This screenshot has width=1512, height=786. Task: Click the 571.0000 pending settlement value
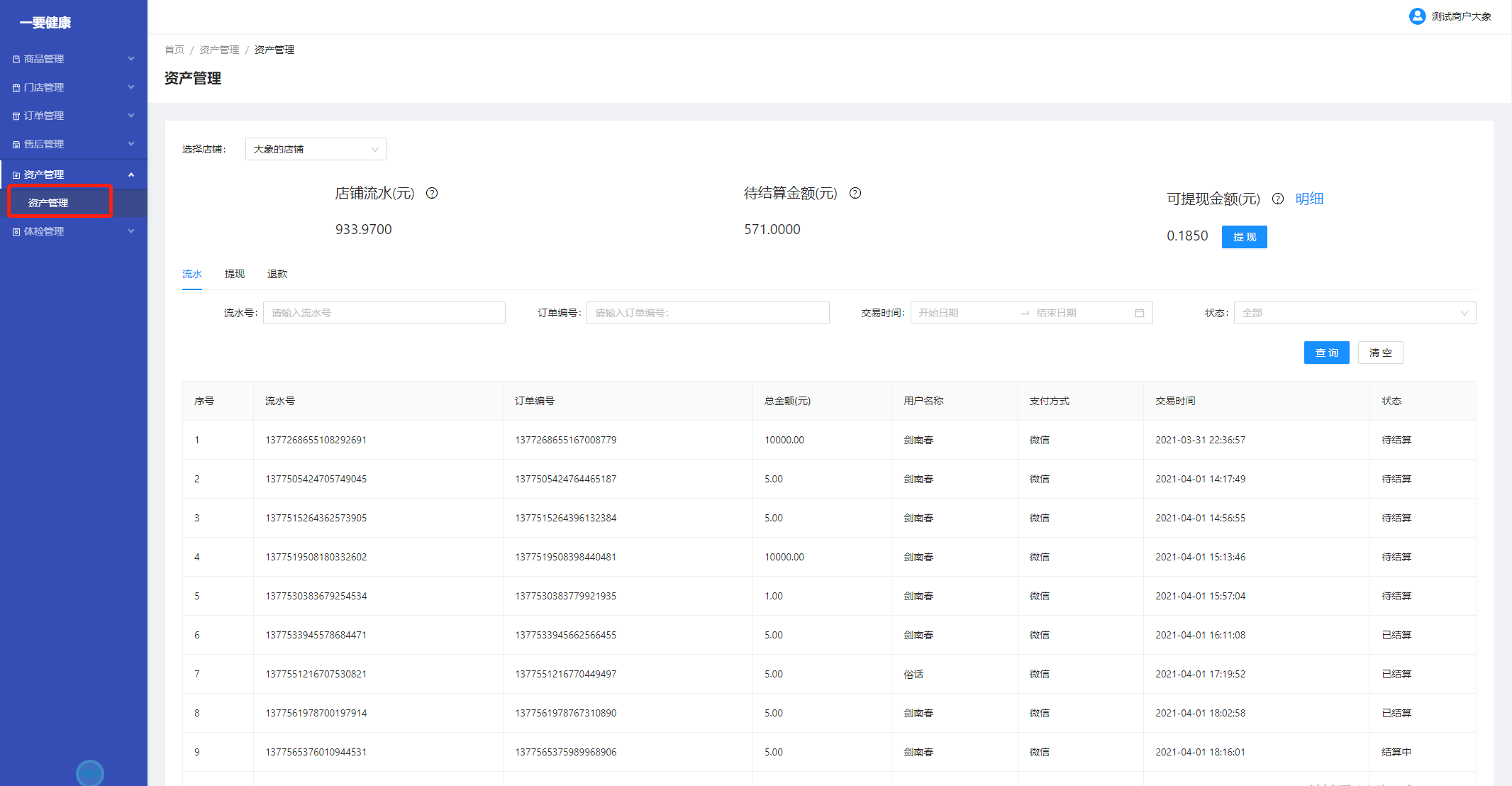(772, 229)
